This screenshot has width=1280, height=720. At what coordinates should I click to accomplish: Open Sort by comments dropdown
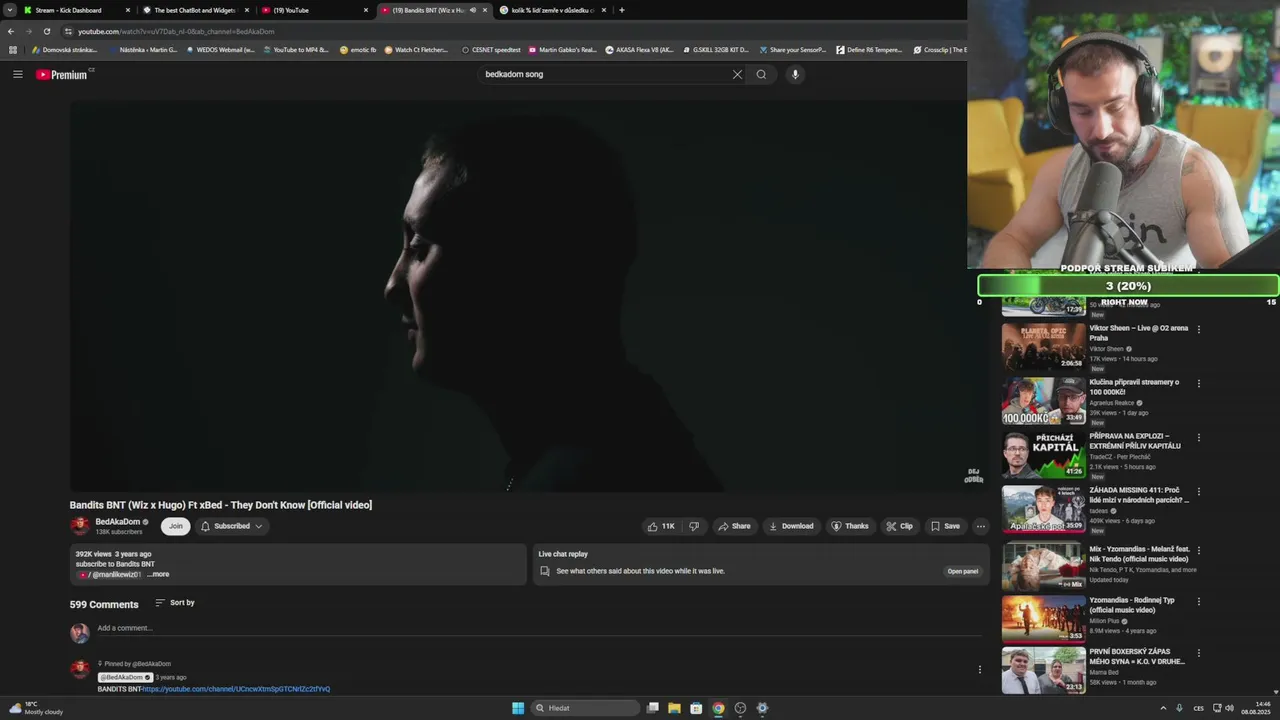175,603
